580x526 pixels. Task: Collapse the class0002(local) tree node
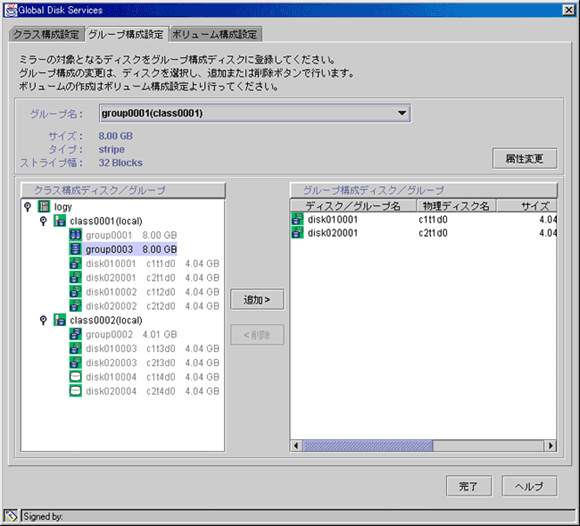coord(43,320)
